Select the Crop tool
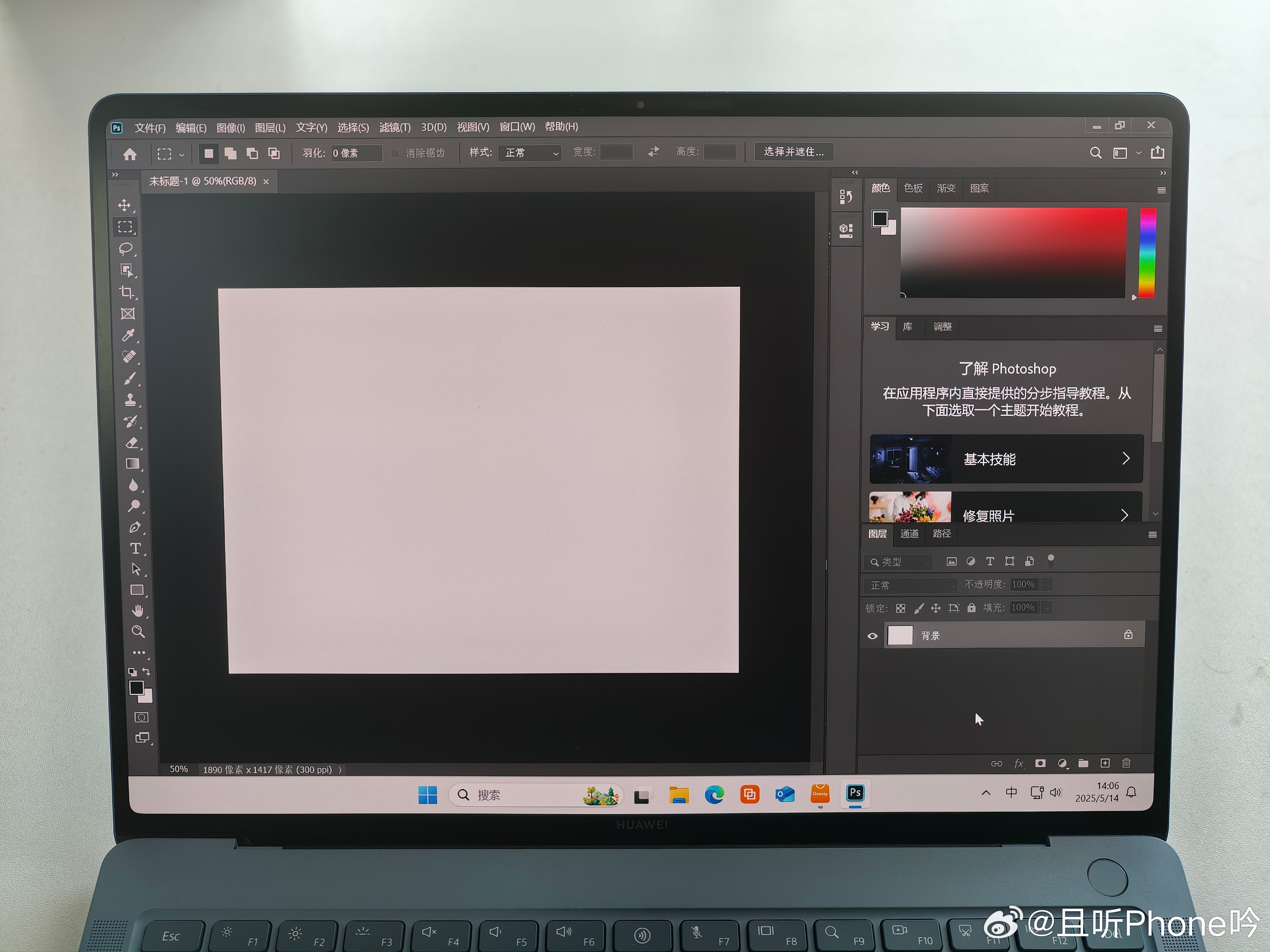 [127, 292]
